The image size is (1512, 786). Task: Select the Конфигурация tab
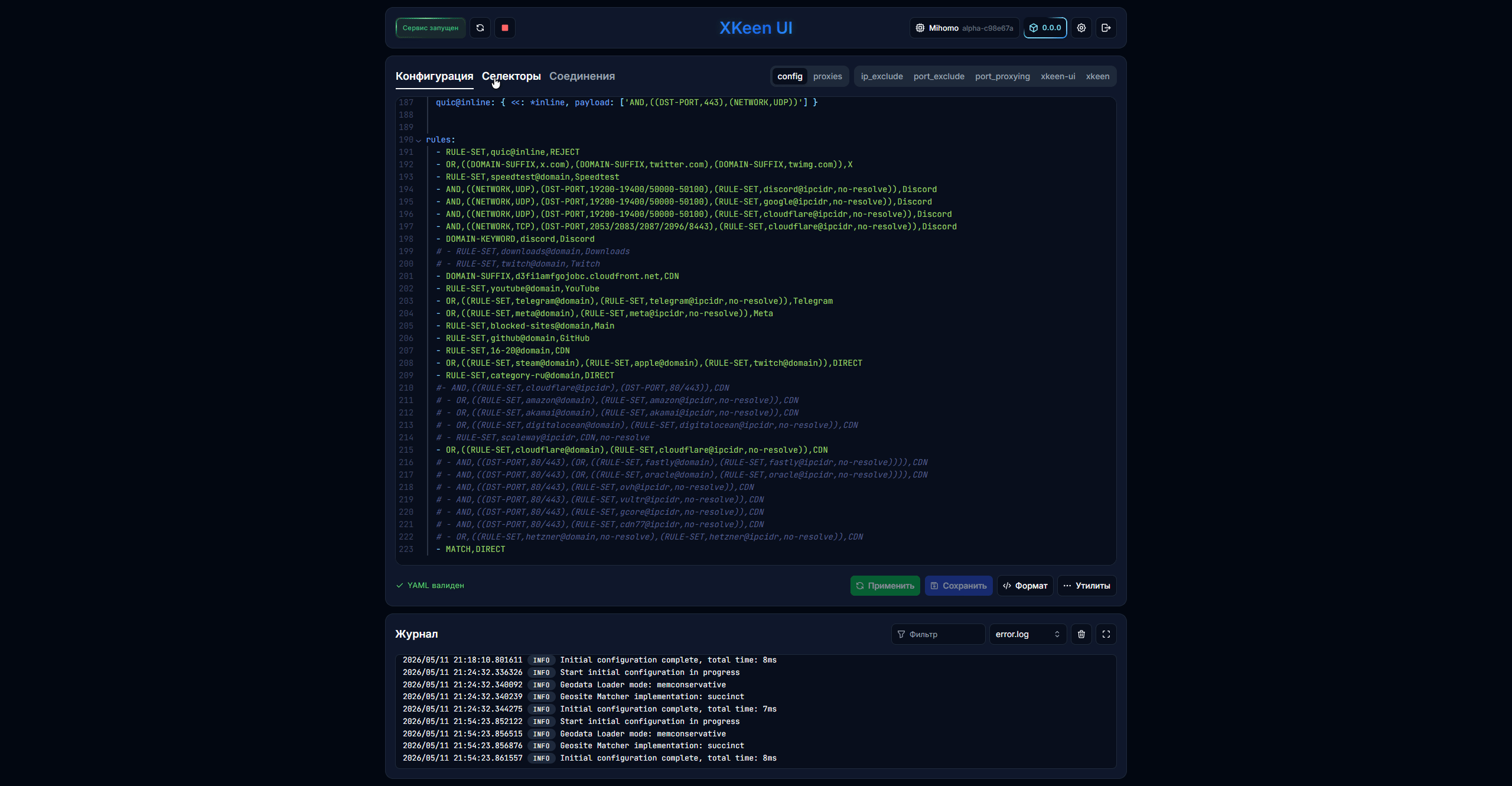tap(435, 76)
